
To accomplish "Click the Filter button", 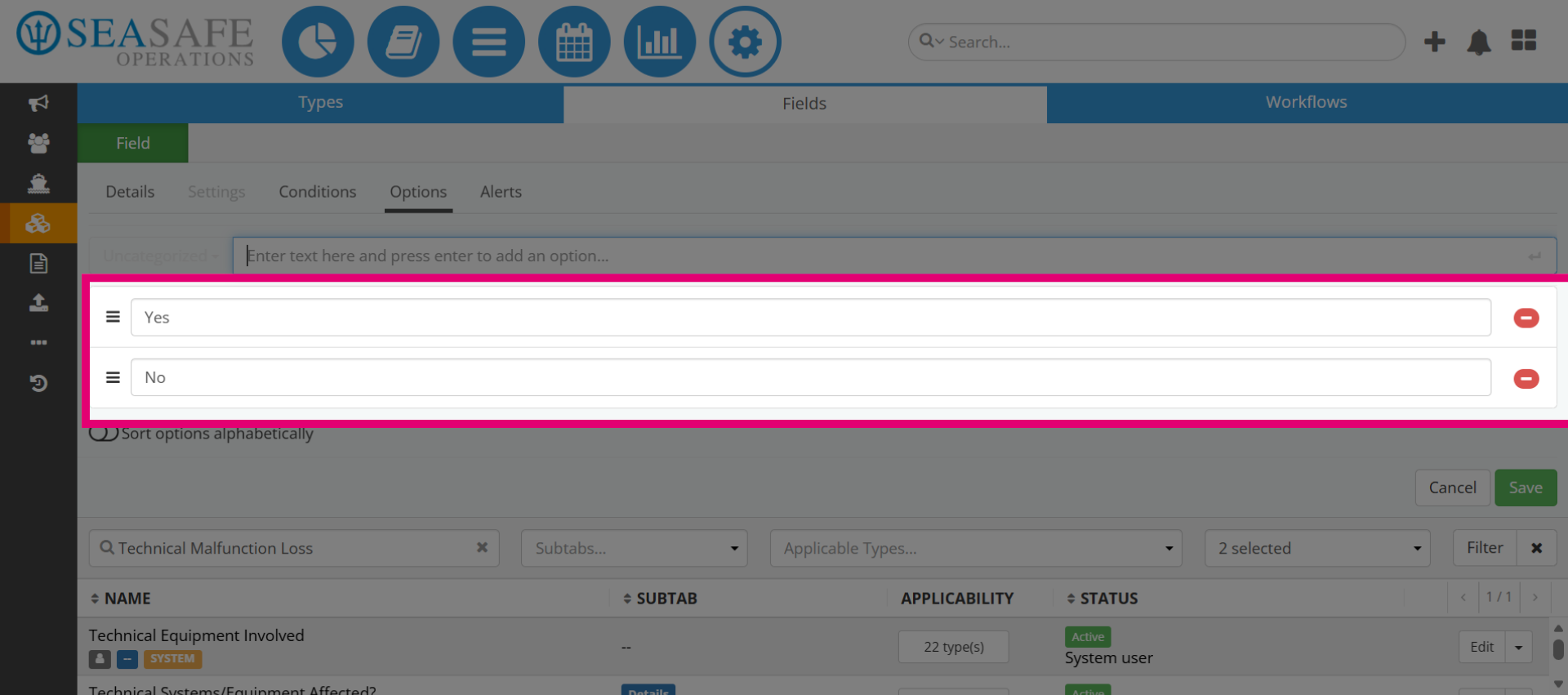I will point(1485,548).
